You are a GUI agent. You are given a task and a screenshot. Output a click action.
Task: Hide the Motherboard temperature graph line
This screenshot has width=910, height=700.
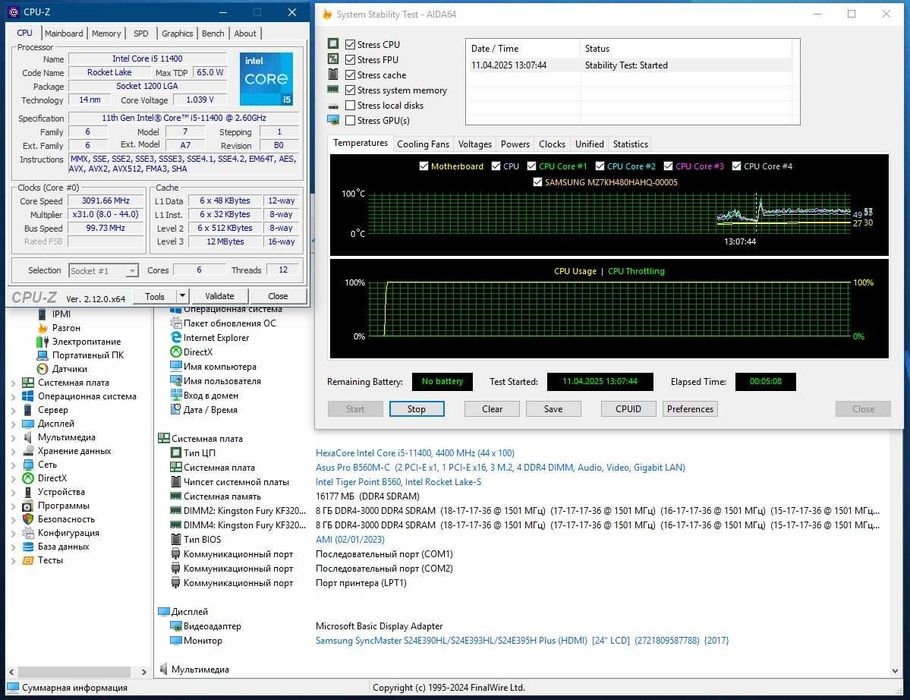pyautogui.click(x=424, y=166)
